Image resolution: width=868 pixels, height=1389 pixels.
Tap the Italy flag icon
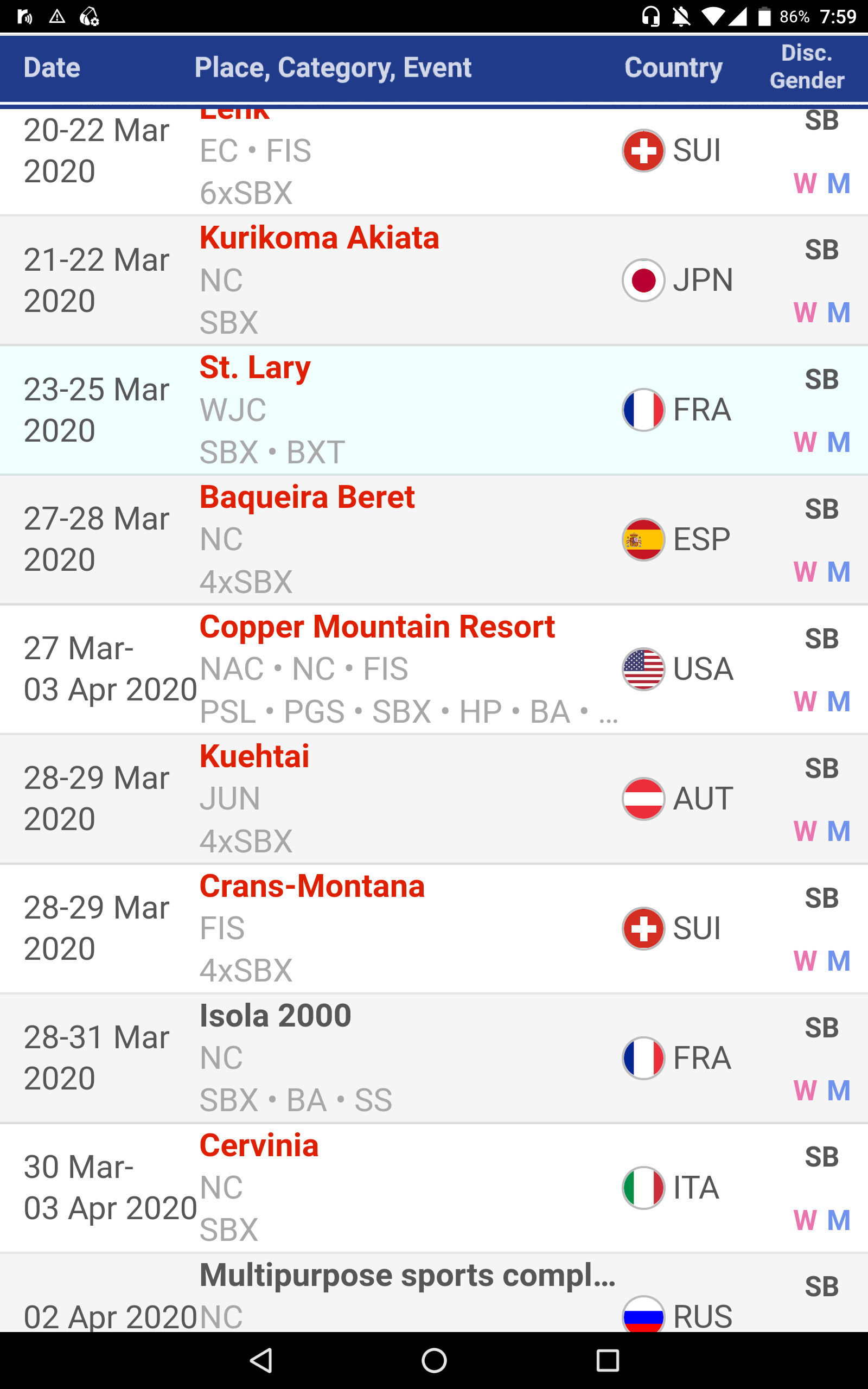643,1188
